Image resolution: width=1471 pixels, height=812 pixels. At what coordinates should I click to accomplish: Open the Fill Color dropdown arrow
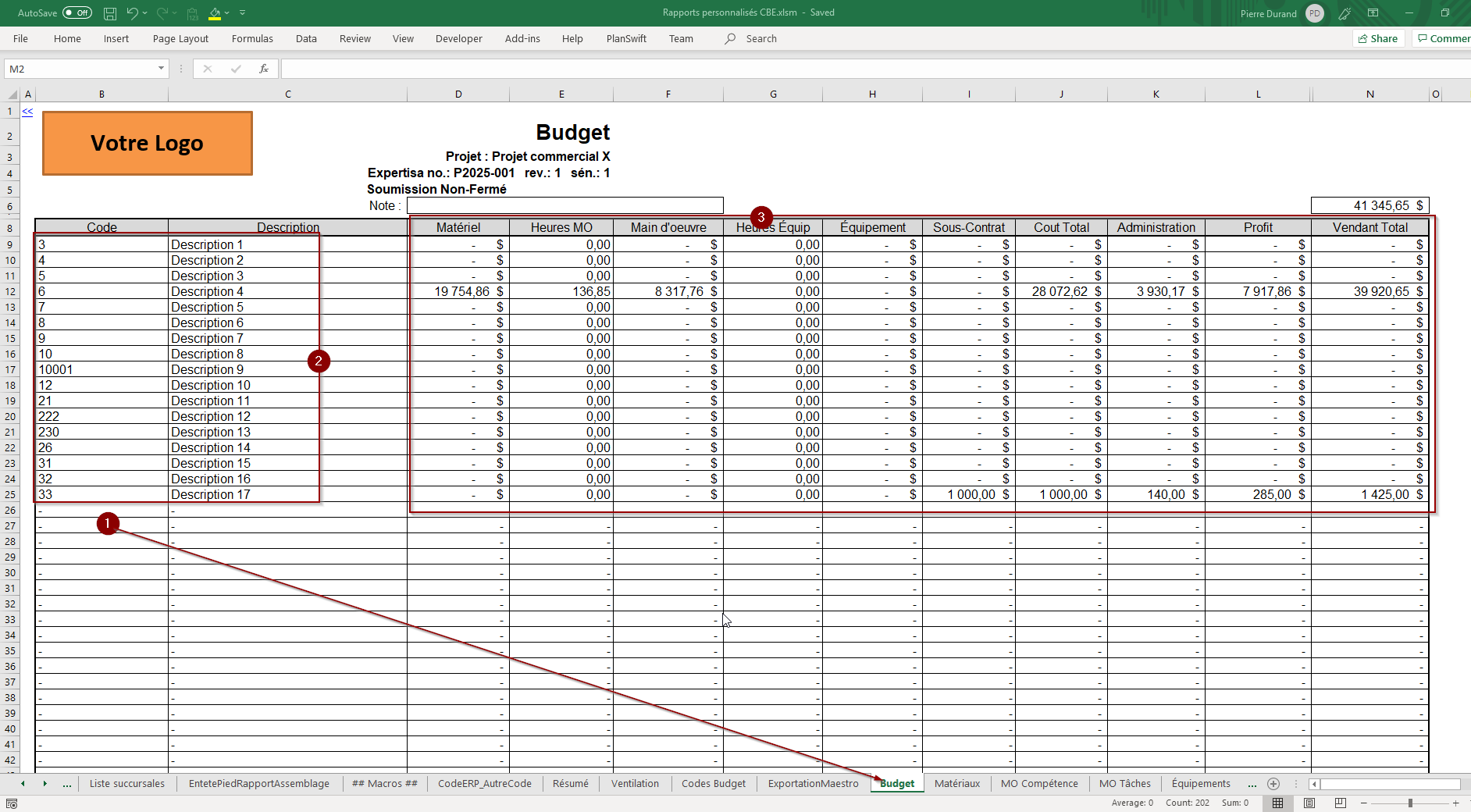tap(227, 13)
